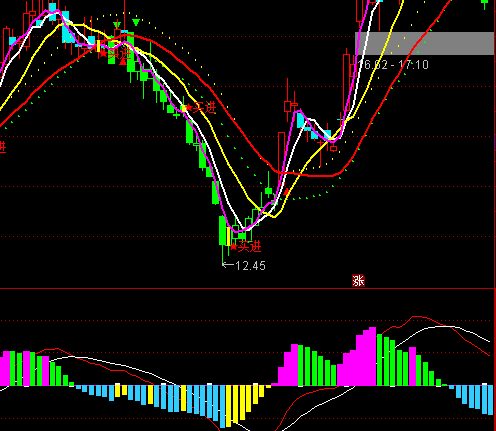Screen dimensions: 496x431
Task: Select the 12.45 low price label
Action: [250, 266]
